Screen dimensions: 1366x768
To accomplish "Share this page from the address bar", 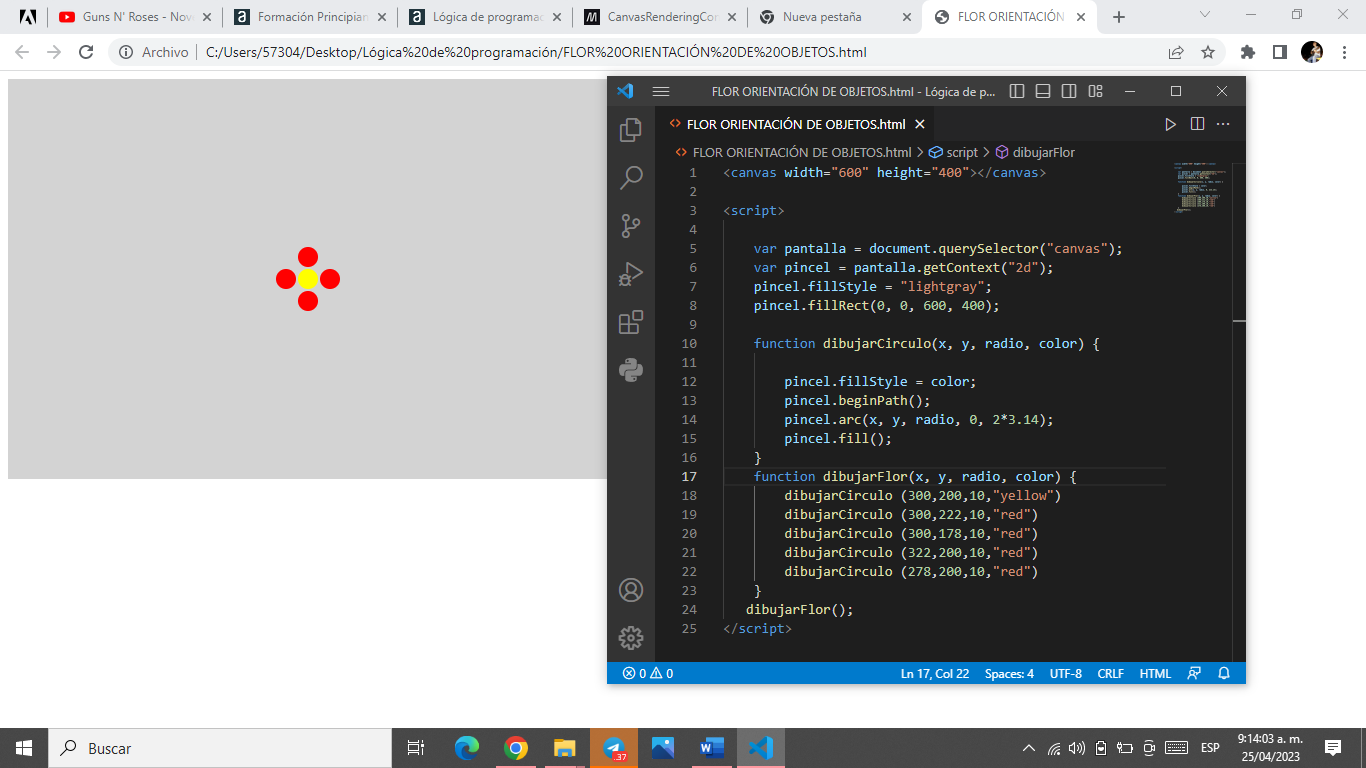I will pos(1176,52).
